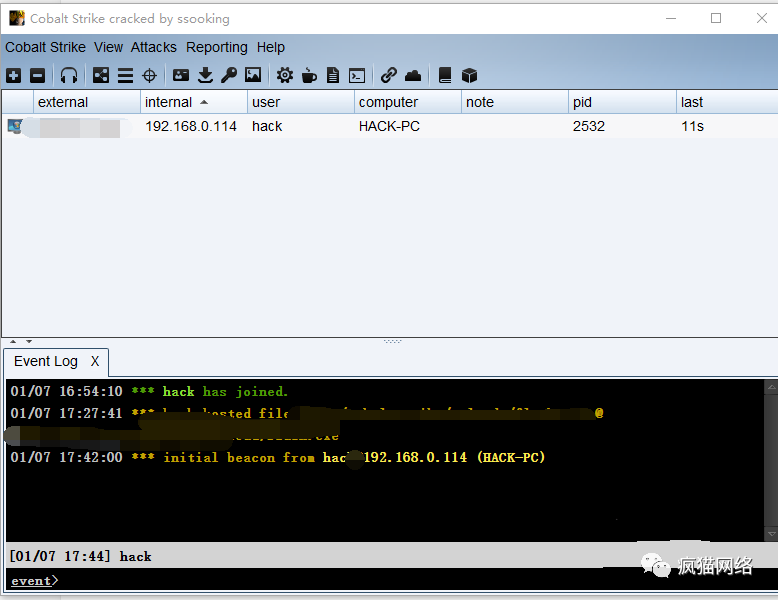Sort by the internal column header

point(194,102)
